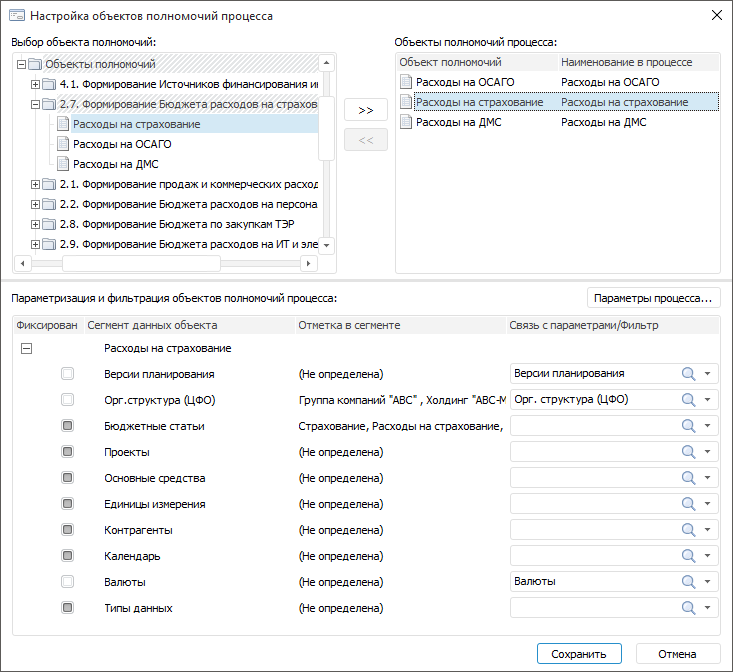Click the magnifier icon in the Валюты row
Image resolution: width=733 pixels, height=672 pixels.
[x=688, y=581]
